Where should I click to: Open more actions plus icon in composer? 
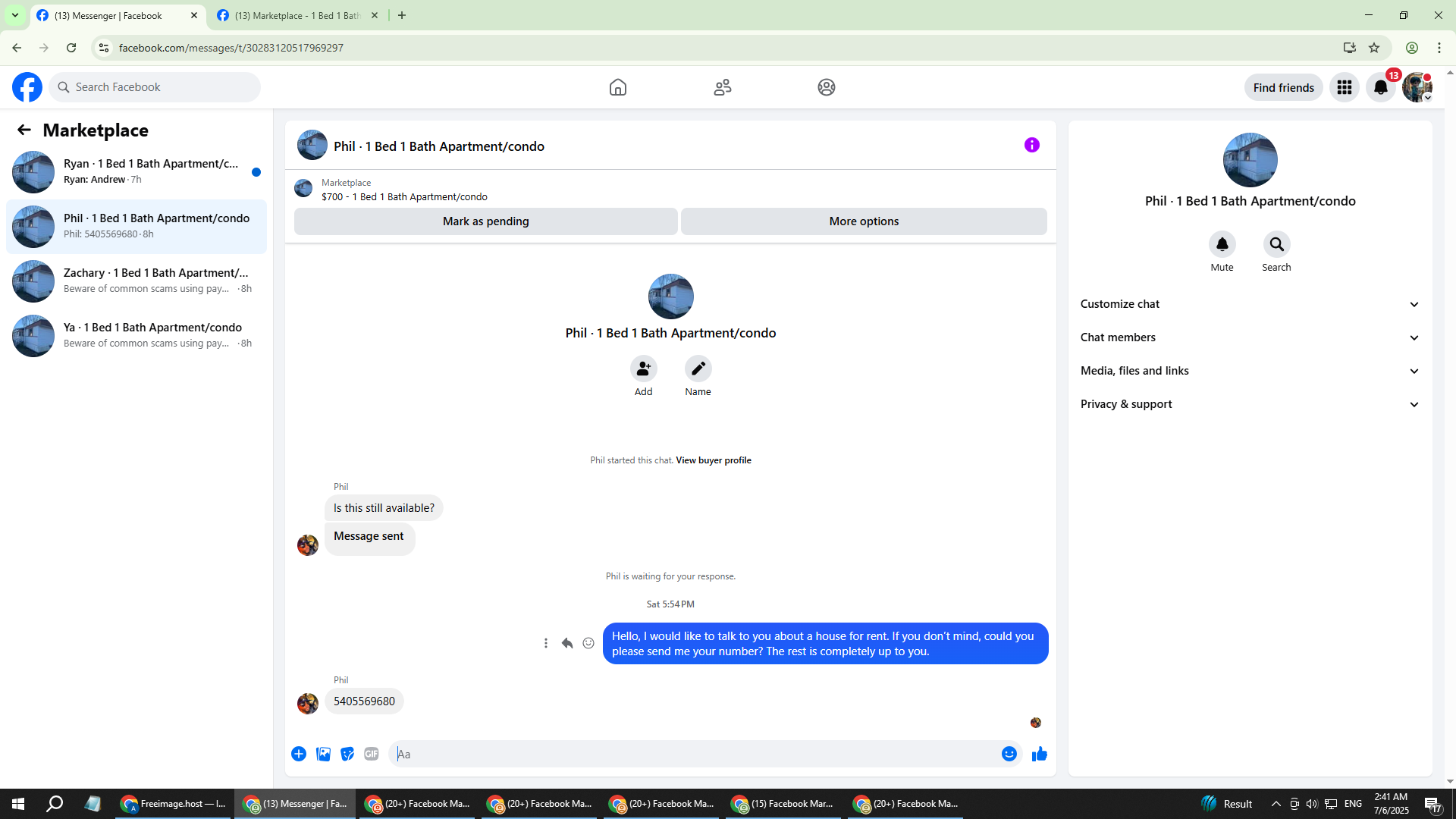(x=299, y=754)
